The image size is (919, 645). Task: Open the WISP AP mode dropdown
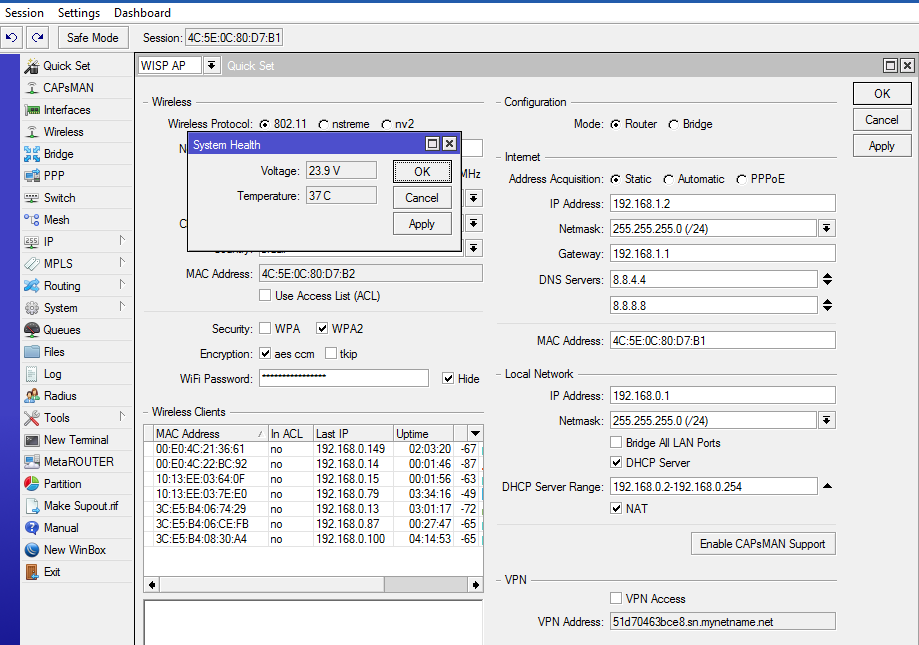pyautogui.click(x=211, y=66)
